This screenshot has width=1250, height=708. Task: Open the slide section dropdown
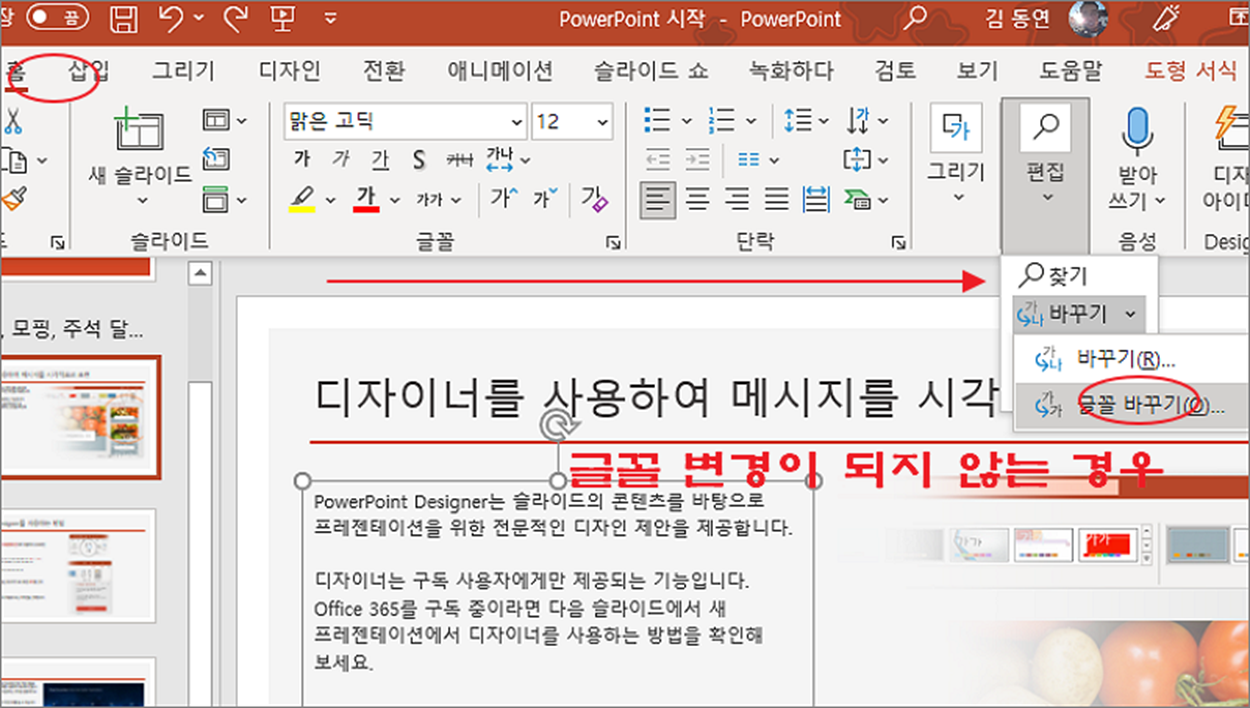224,199
